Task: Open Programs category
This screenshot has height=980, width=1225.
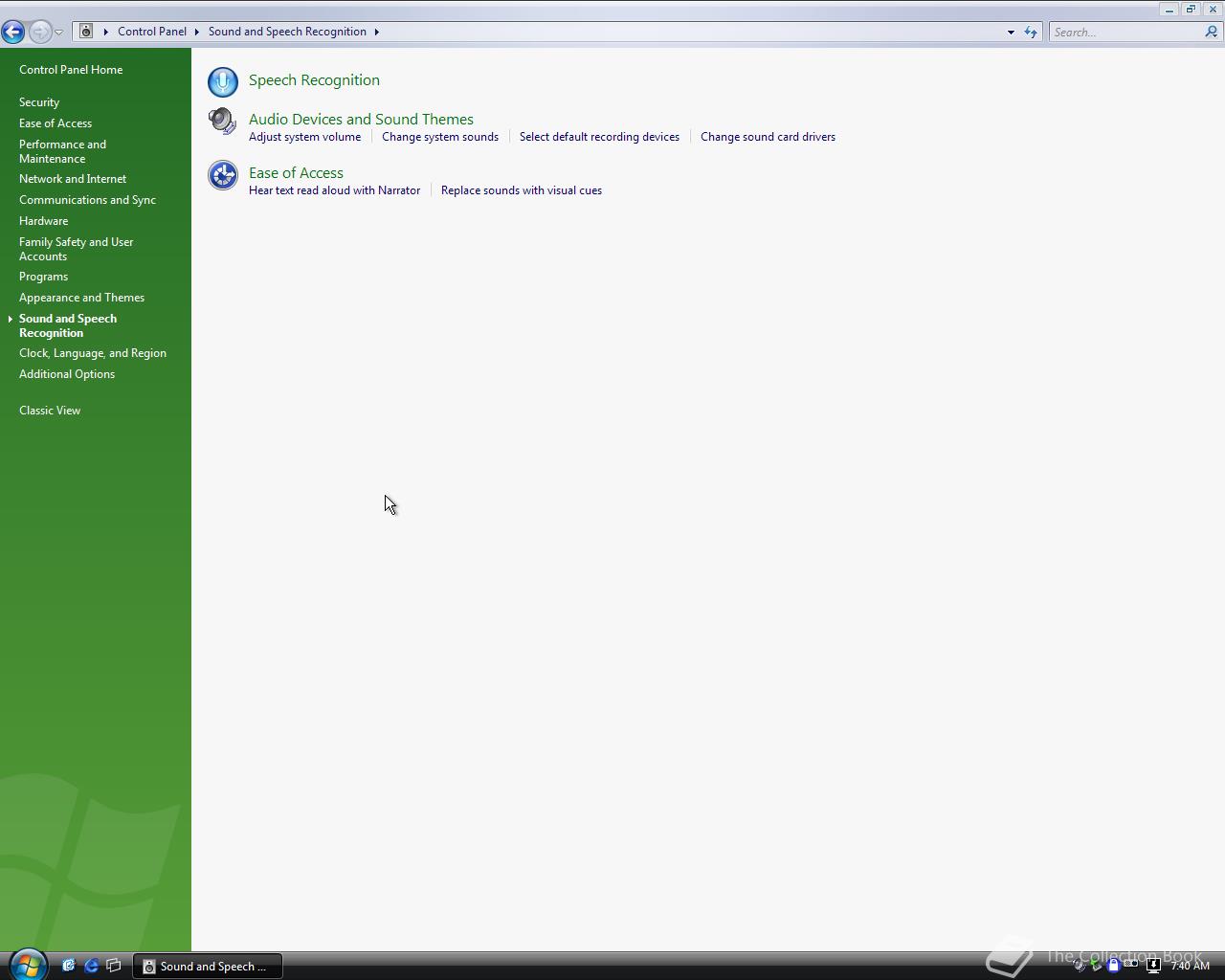Action: pos(43,277)
